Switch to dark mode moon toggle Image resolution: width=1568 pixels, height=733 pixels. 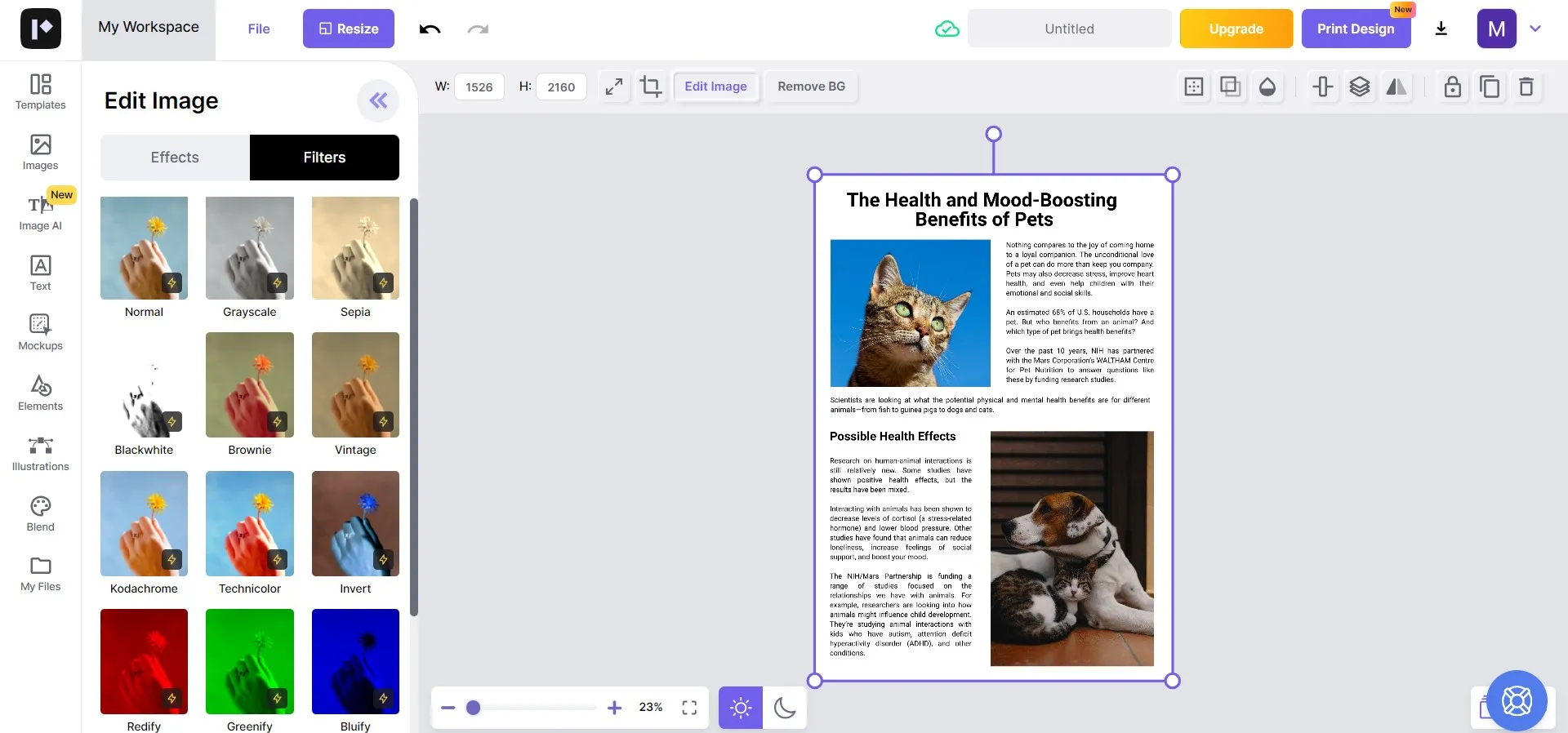tap(785, 707)
